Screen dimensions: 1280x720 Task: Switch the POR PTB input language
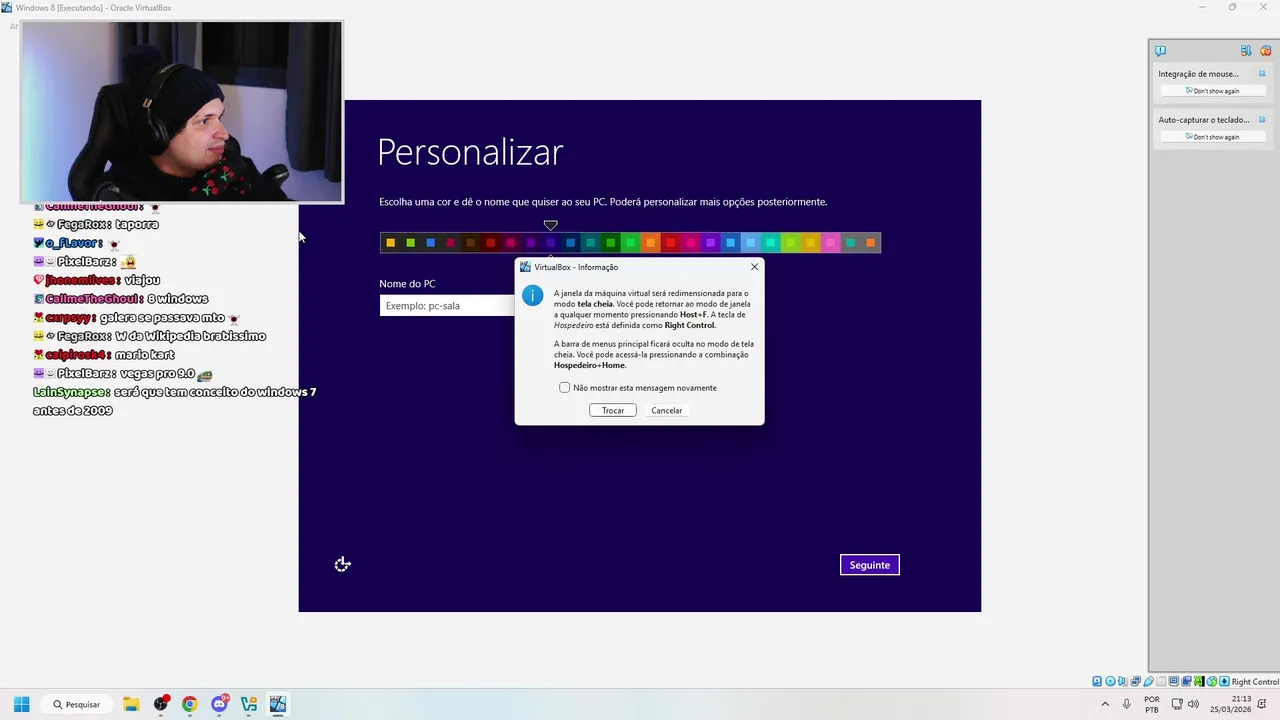pos(1152,704)
